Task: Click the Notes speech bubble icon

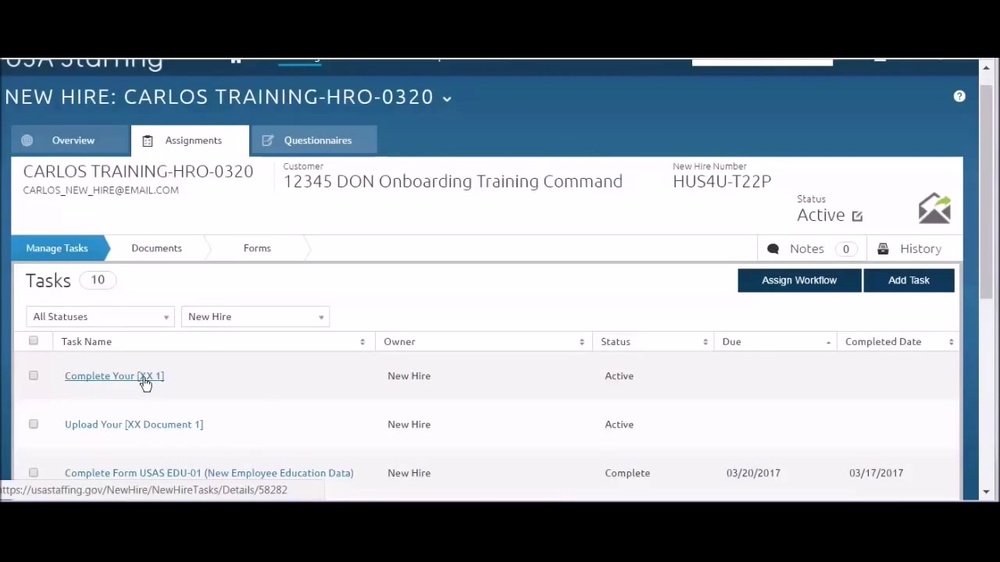Action: (773, 249)
